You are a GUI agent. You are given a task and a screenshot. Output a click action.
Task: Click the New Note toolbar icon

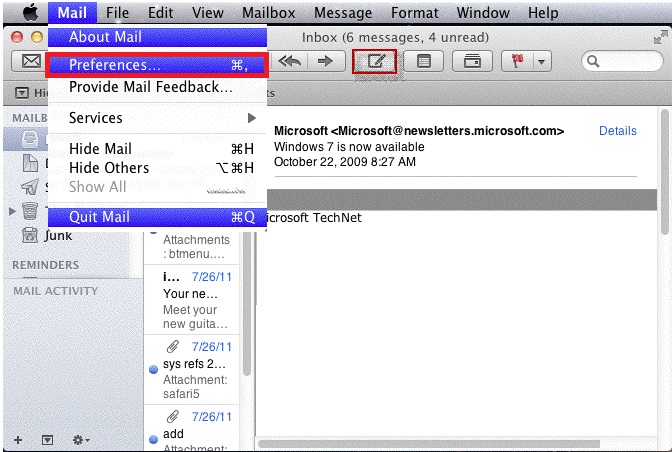click(x=423, y=61)
